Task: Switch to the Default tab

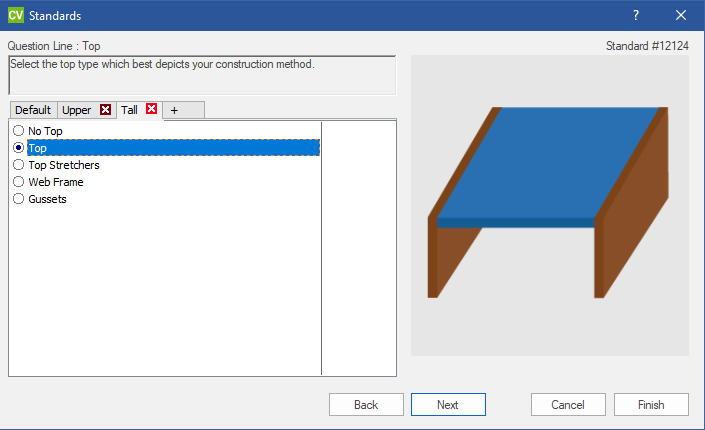Action: click(x=32, y=110)
